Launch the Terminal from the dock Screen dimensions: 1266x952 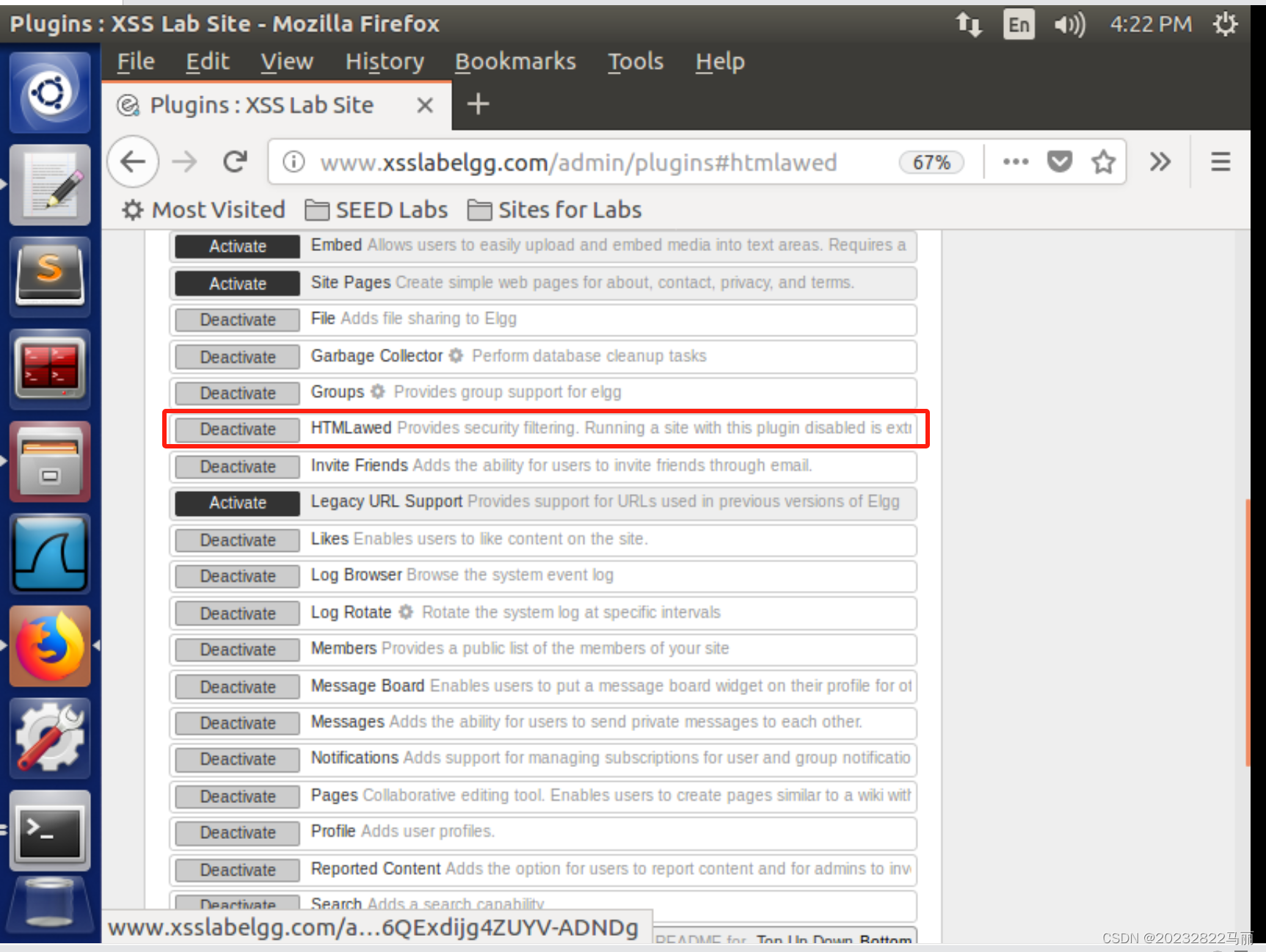pos(50,830)
